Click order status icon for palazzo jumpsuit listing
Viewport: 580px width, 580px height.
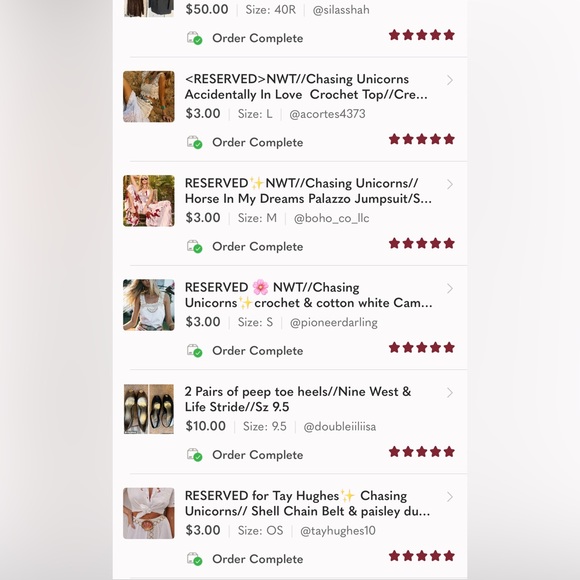(194, 247)
